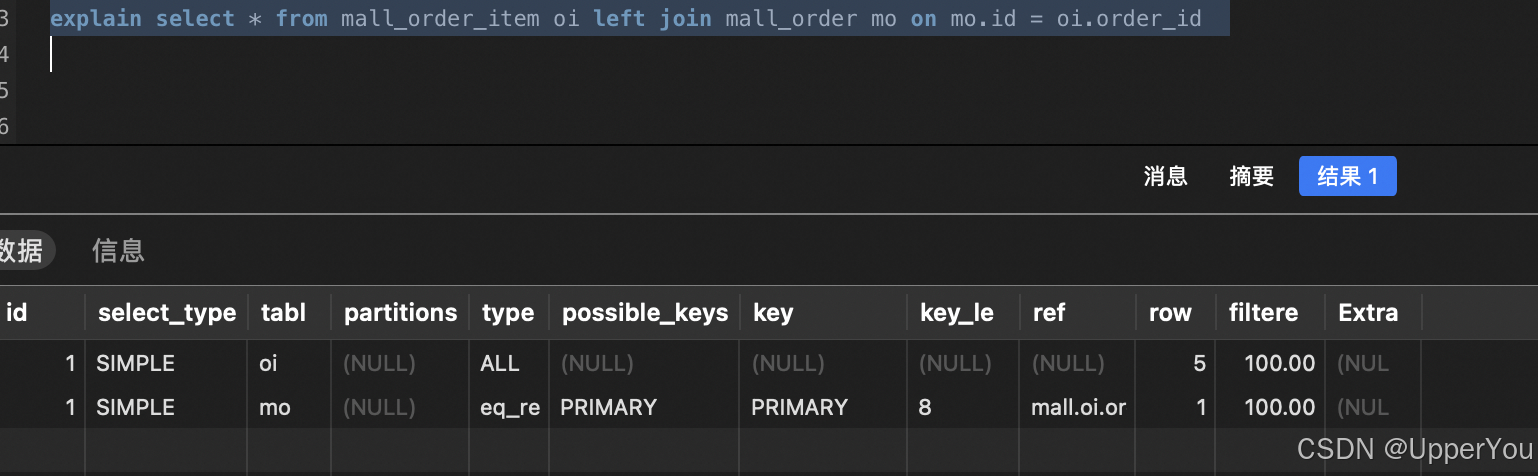Open the 信息 sub-tab
Viewport: 1538px width, 476px height.
(118, 250)
